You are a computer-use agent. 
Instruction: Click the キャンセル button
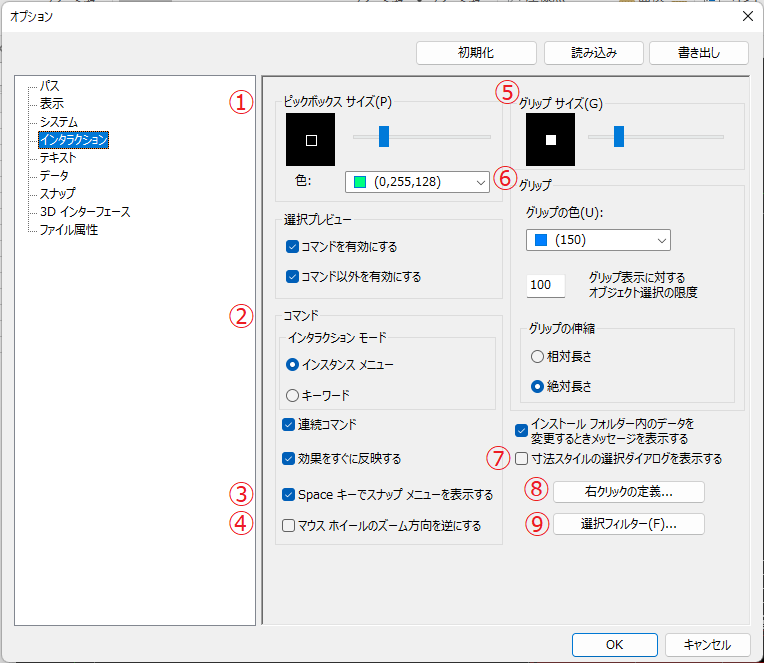click(x=707, y=645)
